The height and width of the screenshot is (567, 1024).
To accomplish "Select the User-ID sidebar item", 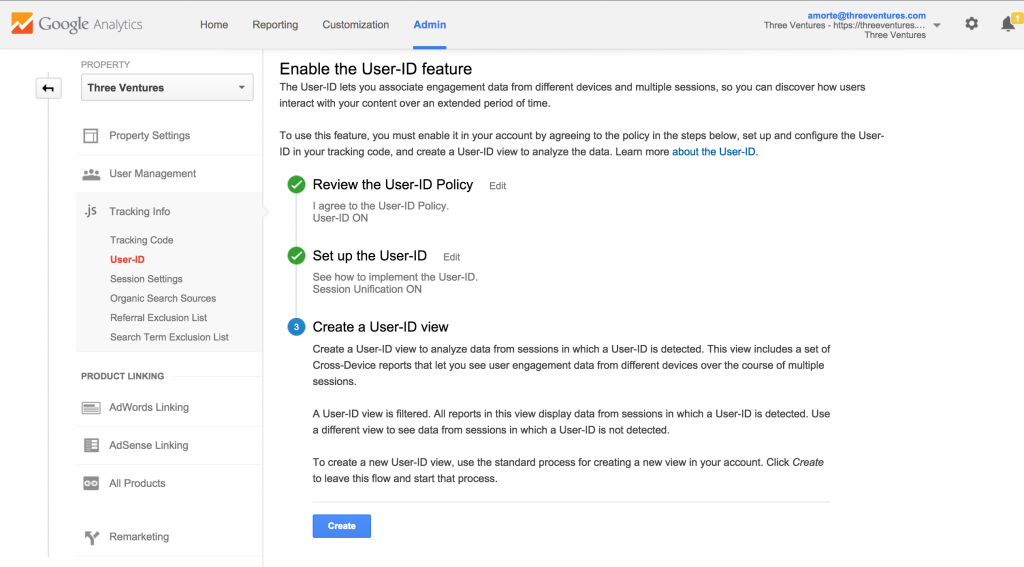I will point(127,259).
